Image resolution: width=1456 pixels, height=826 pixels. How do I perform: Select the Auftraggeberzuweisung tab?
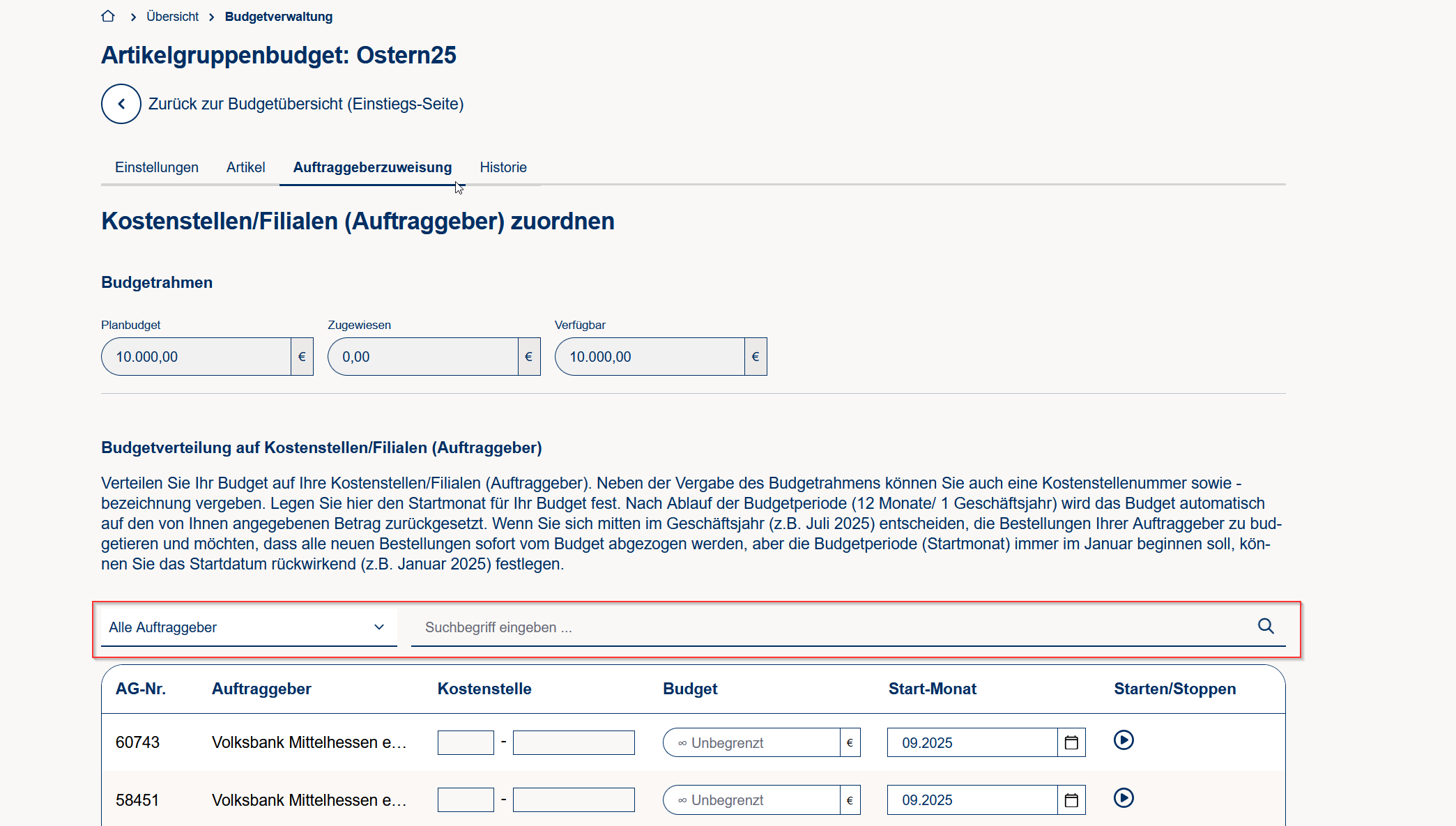[372, 167]
